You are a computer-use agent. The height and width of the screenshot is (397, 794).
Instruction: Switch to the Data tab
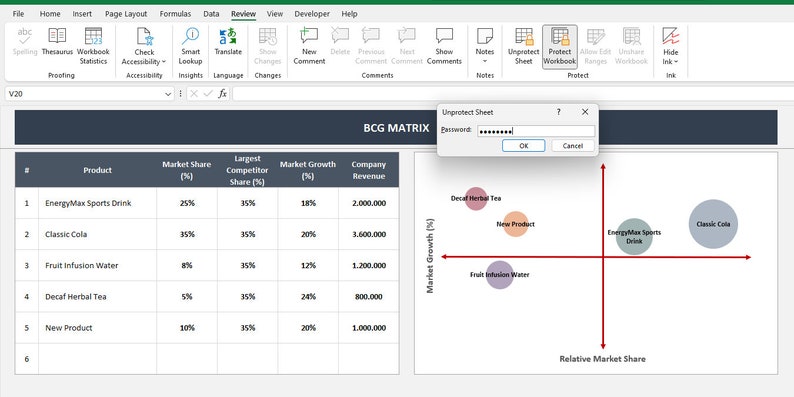pos(211,14)
